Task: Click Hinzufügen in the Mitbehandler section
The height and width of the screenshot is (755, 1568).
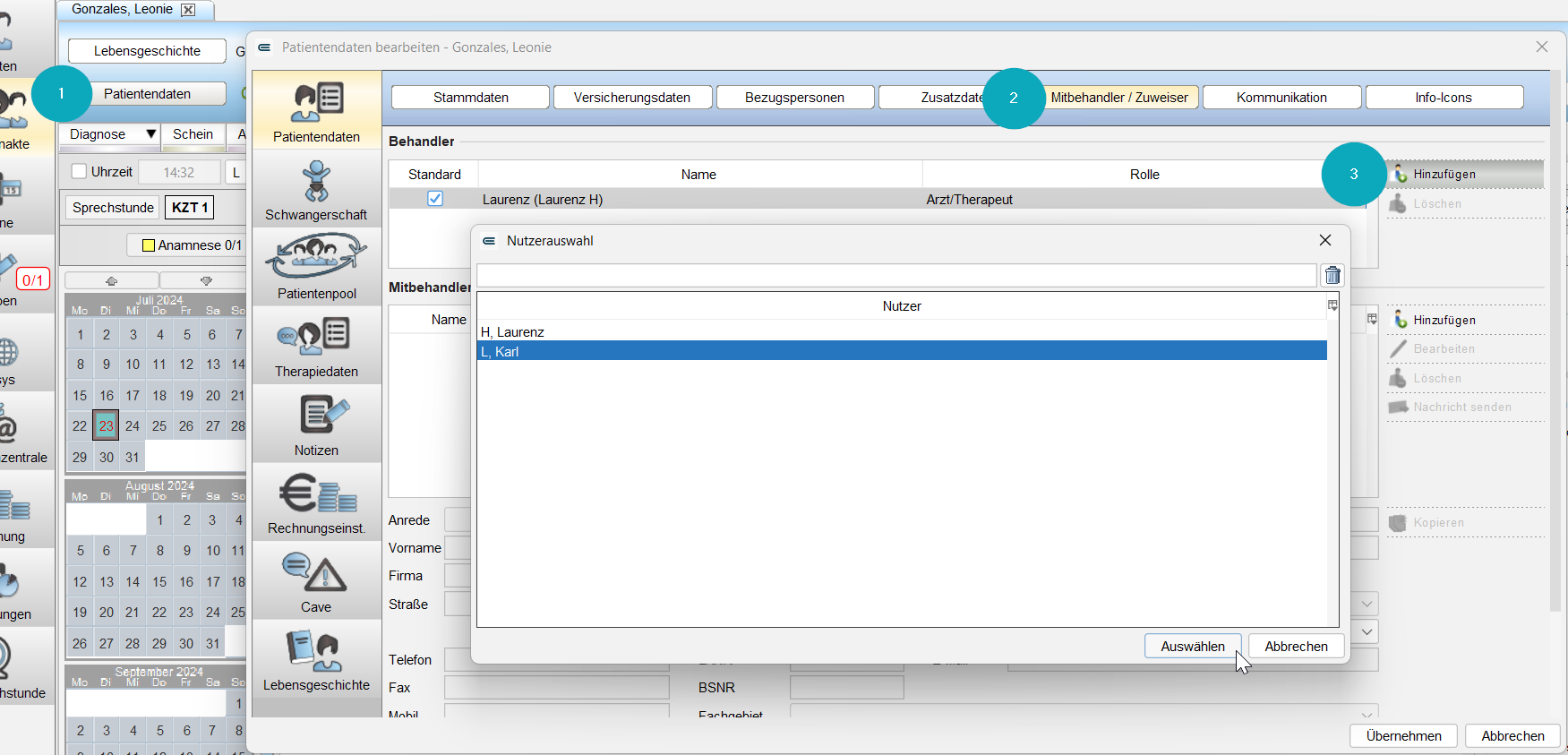Action: (x=1465, y=321)
